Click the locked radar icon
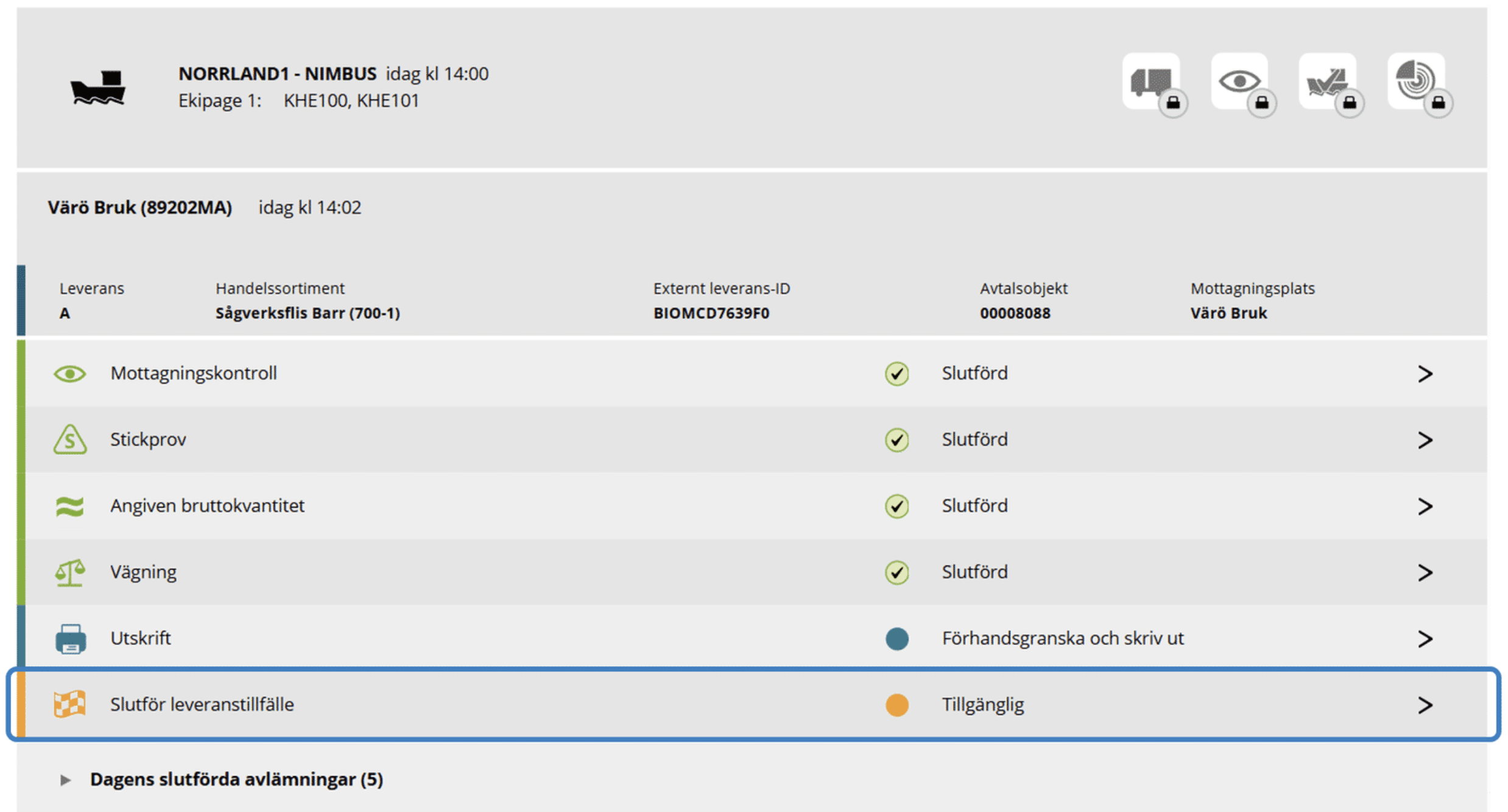 (x=1417, y=82)
